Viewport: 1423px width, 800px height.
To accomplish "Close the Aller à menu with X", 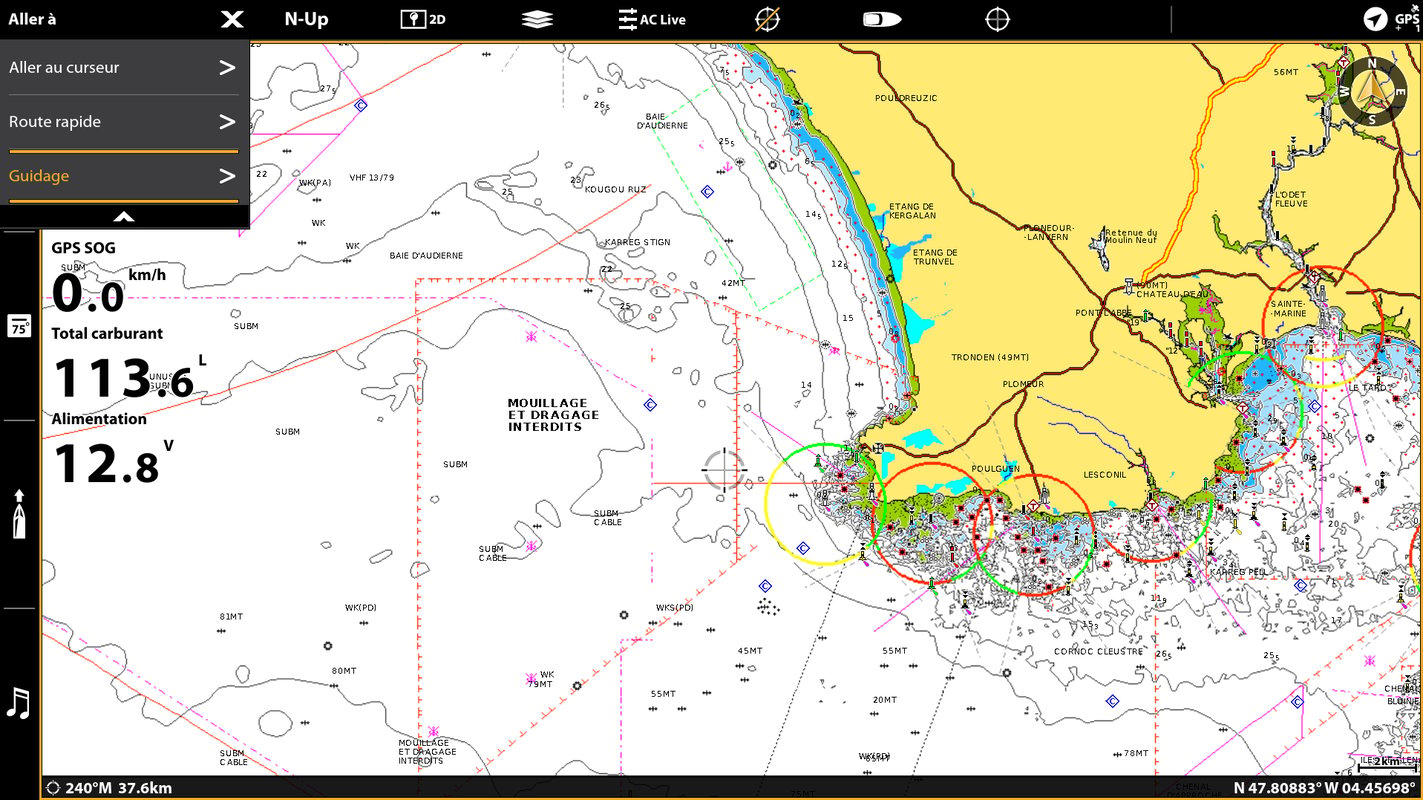I will (x=232, y=19).
